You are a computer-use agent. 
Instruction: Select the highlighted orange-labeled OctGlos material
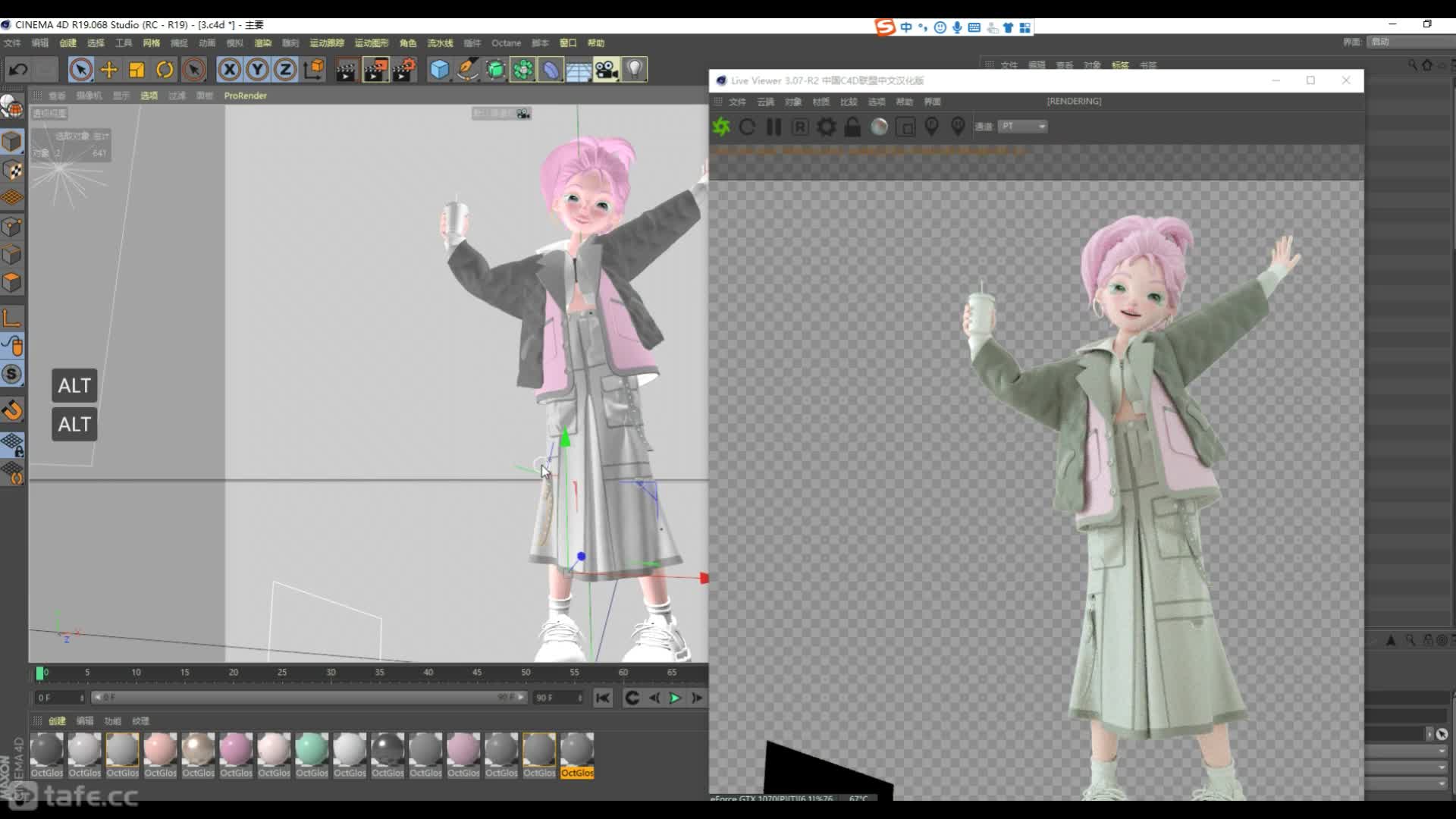[x=577, y=755]
